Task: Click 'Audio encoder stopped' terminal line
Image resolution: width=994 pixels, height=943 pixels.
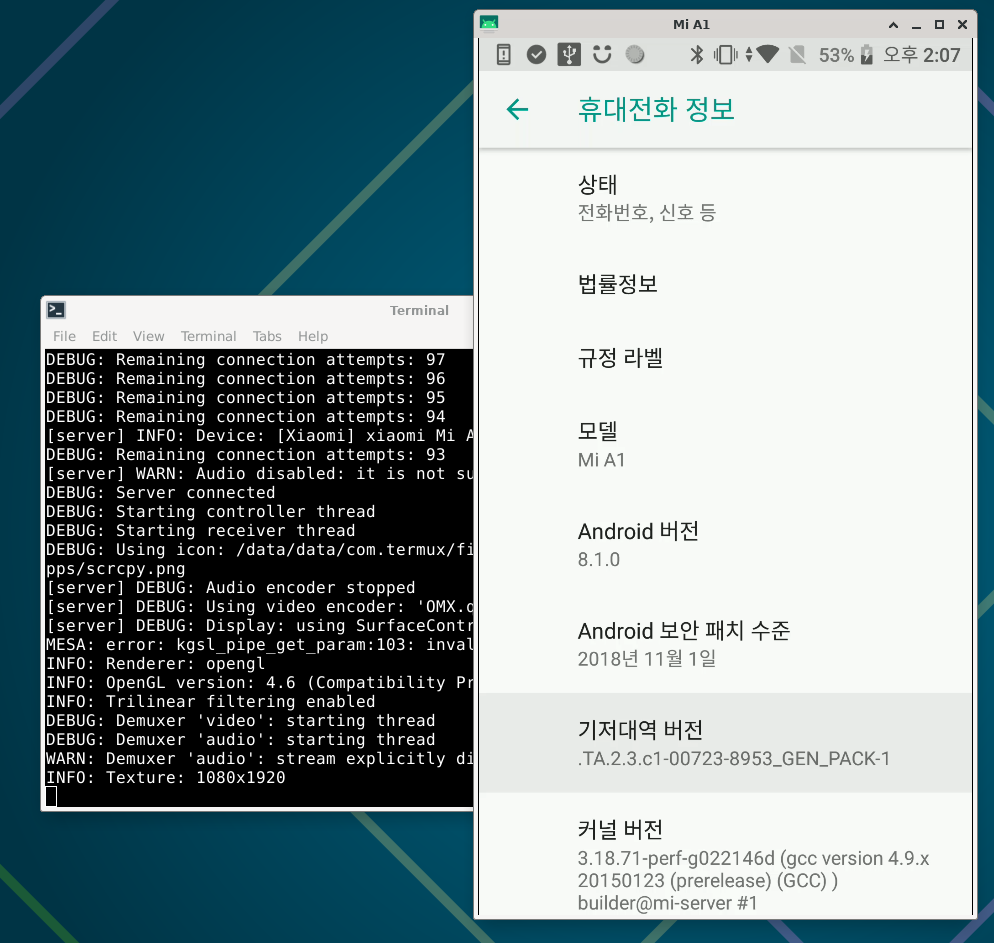Action: click(231, 587)
